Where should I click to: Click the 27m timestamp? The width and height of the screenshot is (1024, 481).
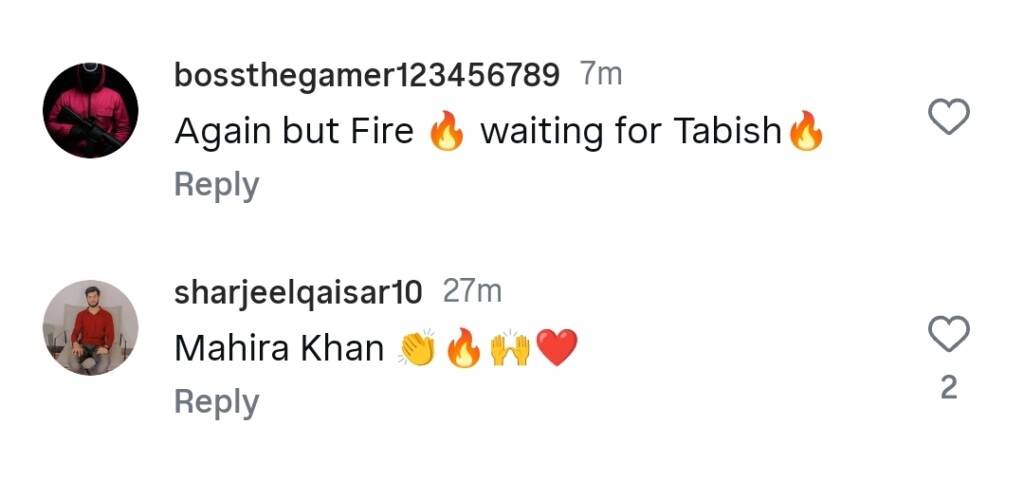472,292
